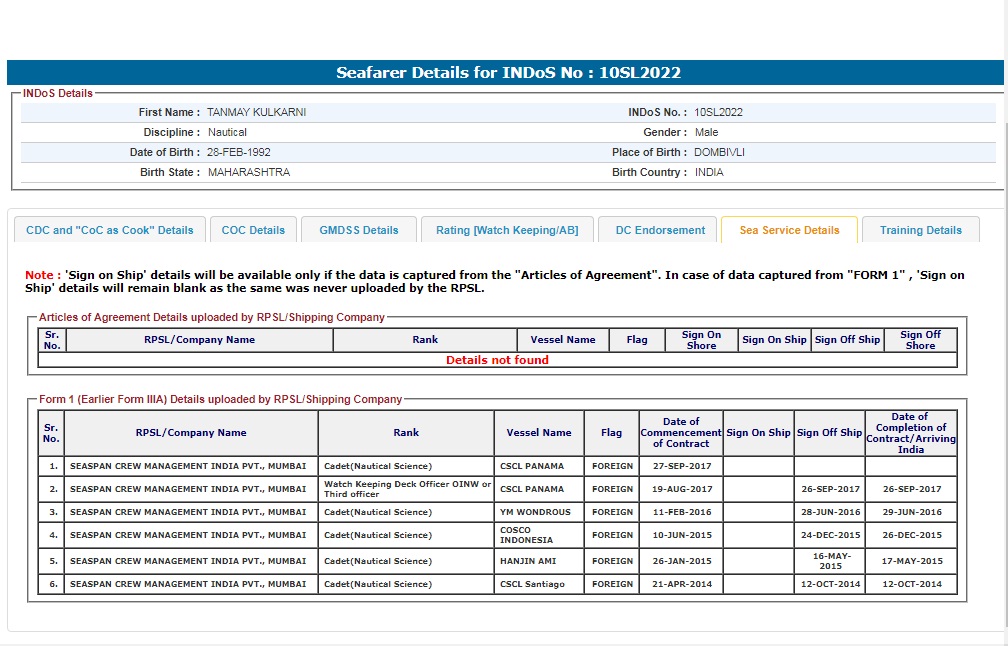Select the YM WONDROUS vessel cell
Image resolution: width=1008 pixels, height=646 pixels.
pos(535,512)
